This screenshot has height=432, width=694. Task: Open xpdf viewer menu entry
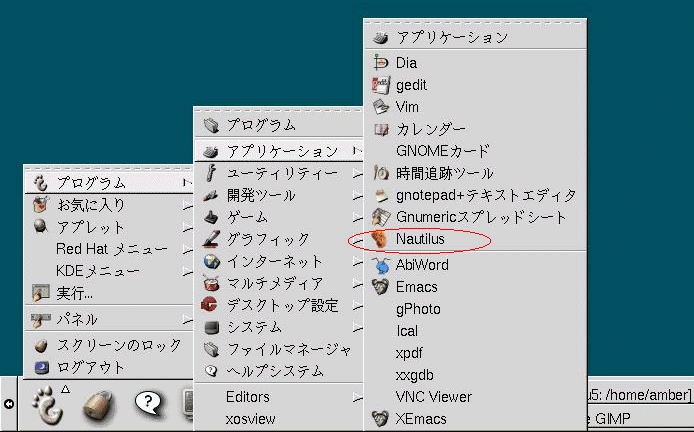coord(475,353)
